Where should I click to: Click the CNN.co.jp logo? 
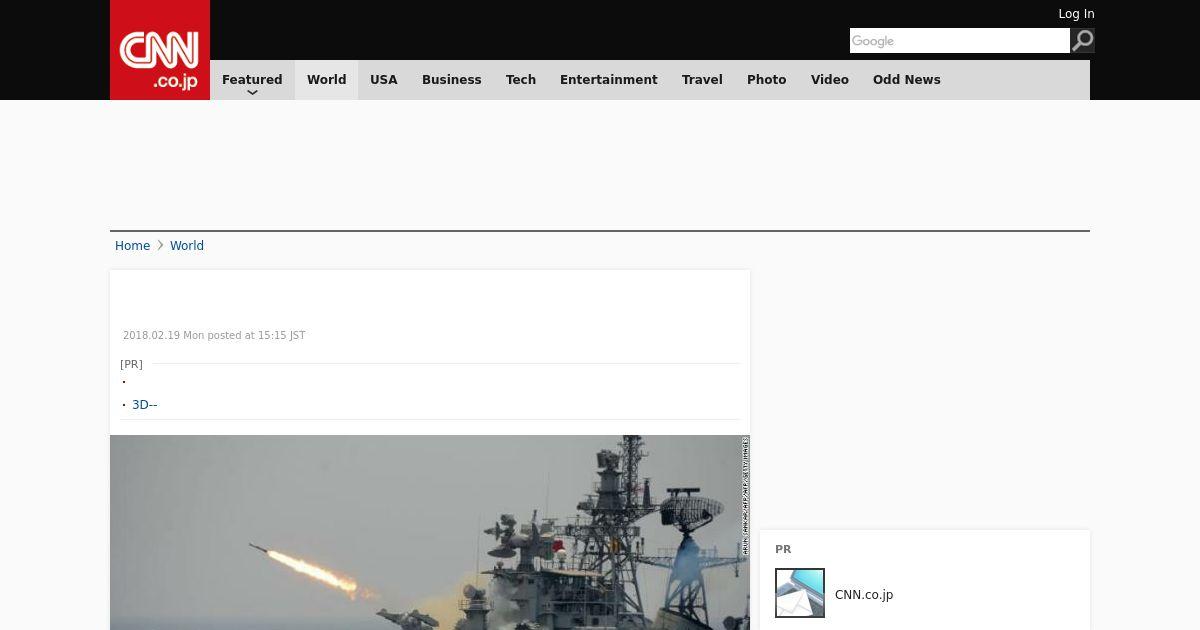[x=160, y=50]
